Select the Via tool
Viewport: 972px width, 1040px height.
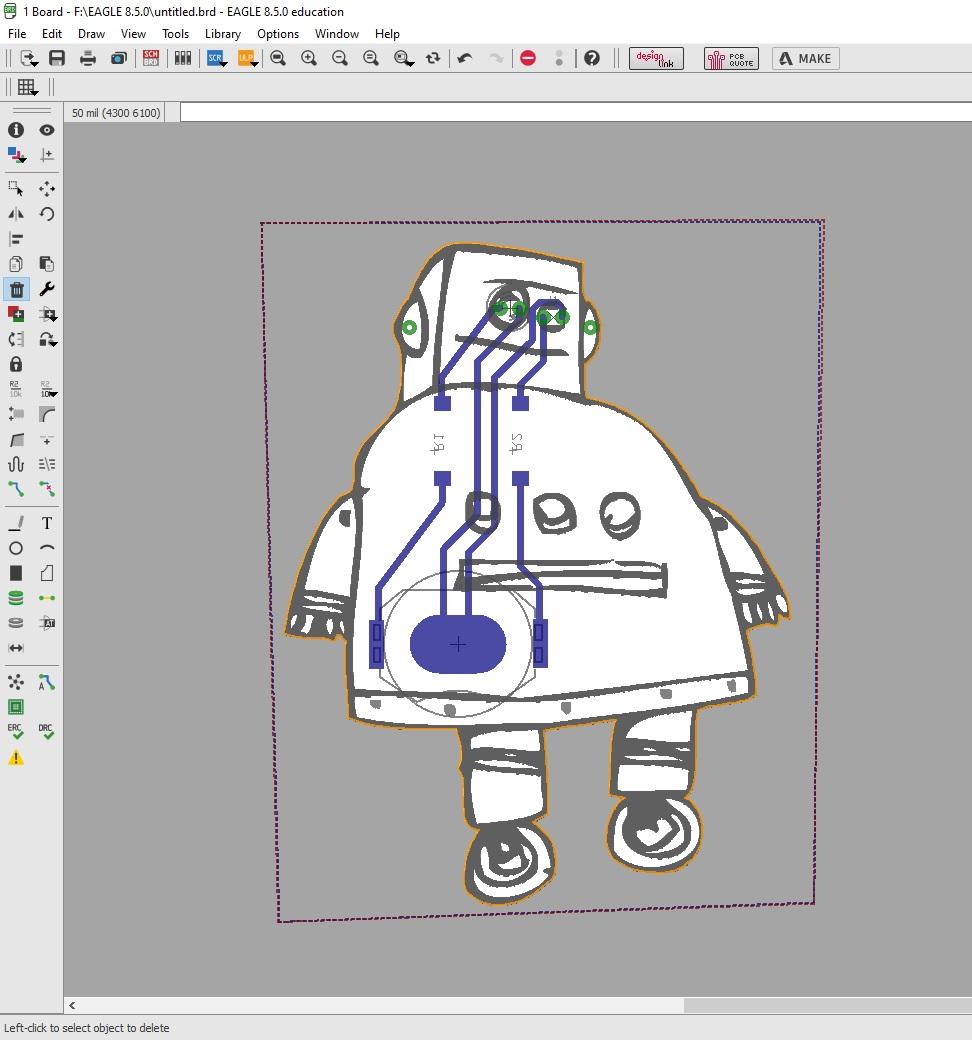point(16,598)
